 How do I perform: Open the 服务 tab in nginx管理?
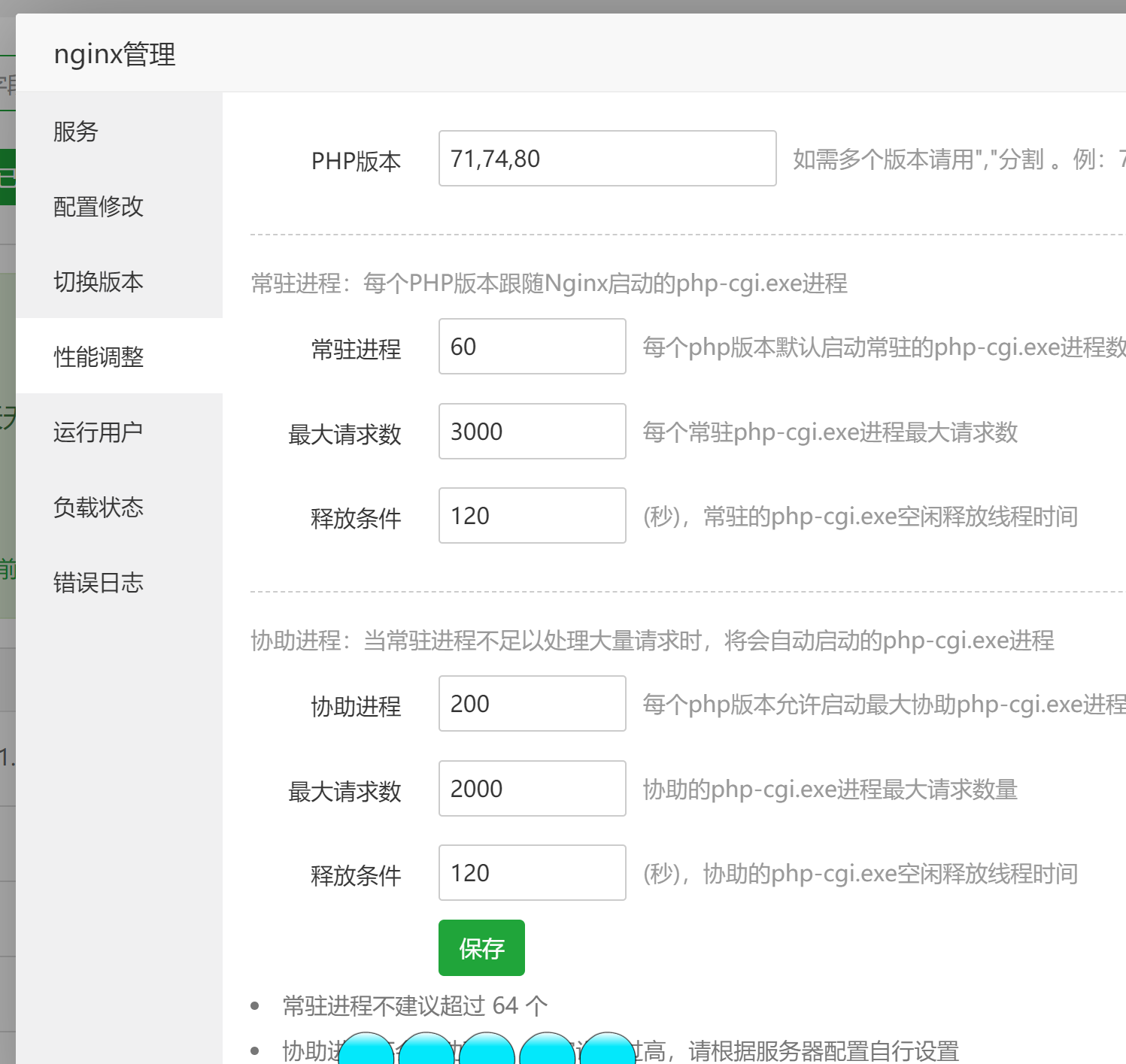(119, 131)
